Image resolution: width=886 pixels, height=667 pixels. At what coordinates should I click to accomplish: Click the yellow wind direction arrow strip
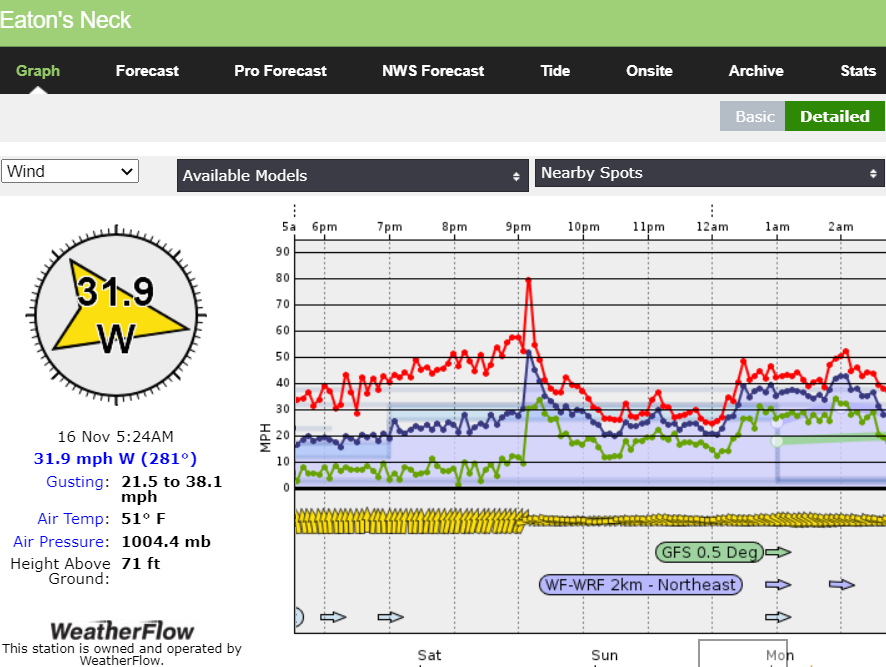pyautogui.click(x=590, y=521)
